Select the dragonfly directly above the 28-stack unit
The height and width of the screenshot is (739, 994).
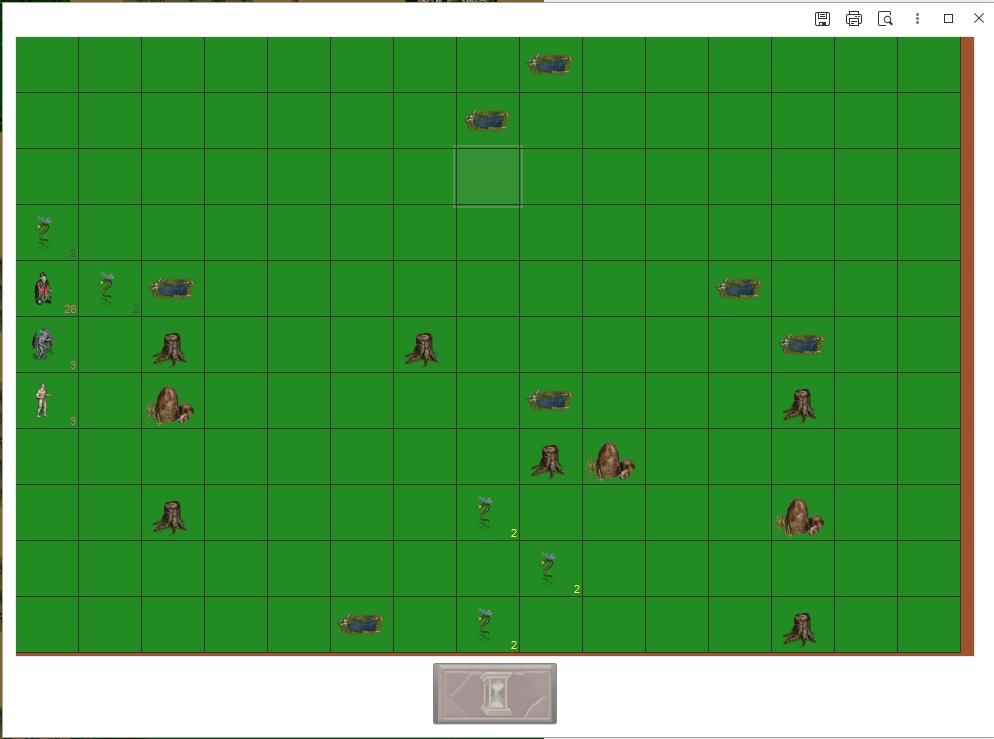click(43, 232)
